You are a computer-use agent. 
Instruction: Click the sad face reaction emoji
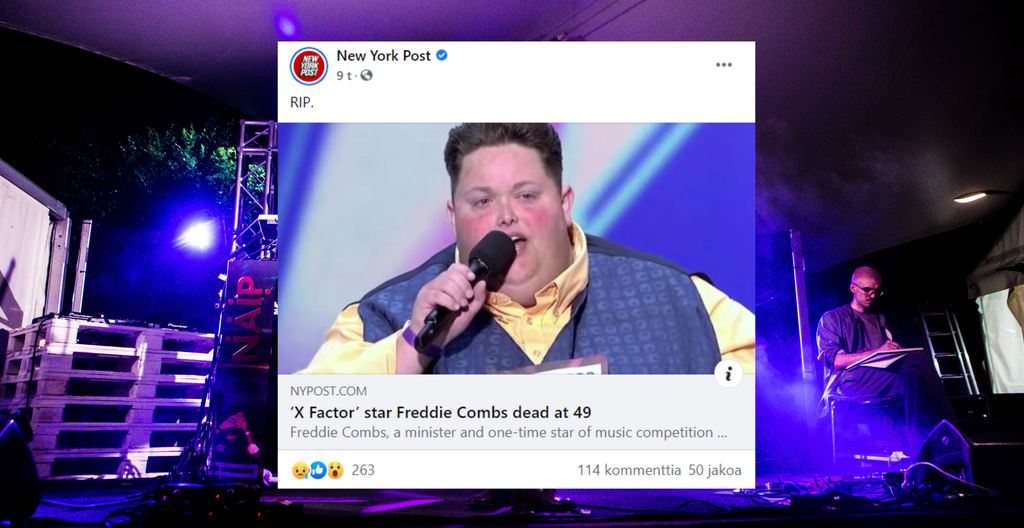[300, 470]
